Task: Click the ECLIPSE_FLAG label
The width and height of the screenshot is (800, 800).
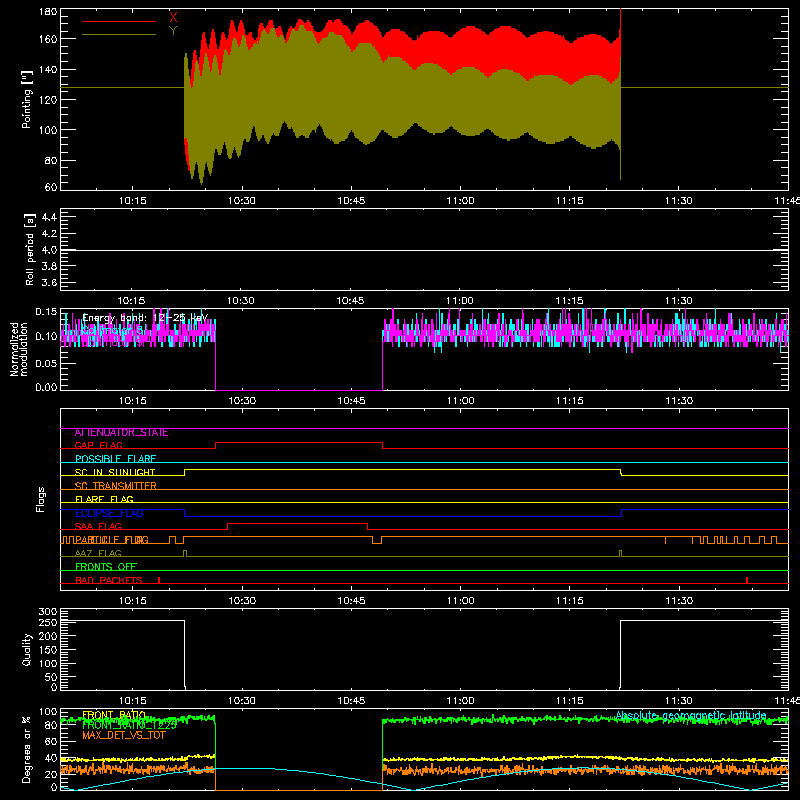Action: 109,513
